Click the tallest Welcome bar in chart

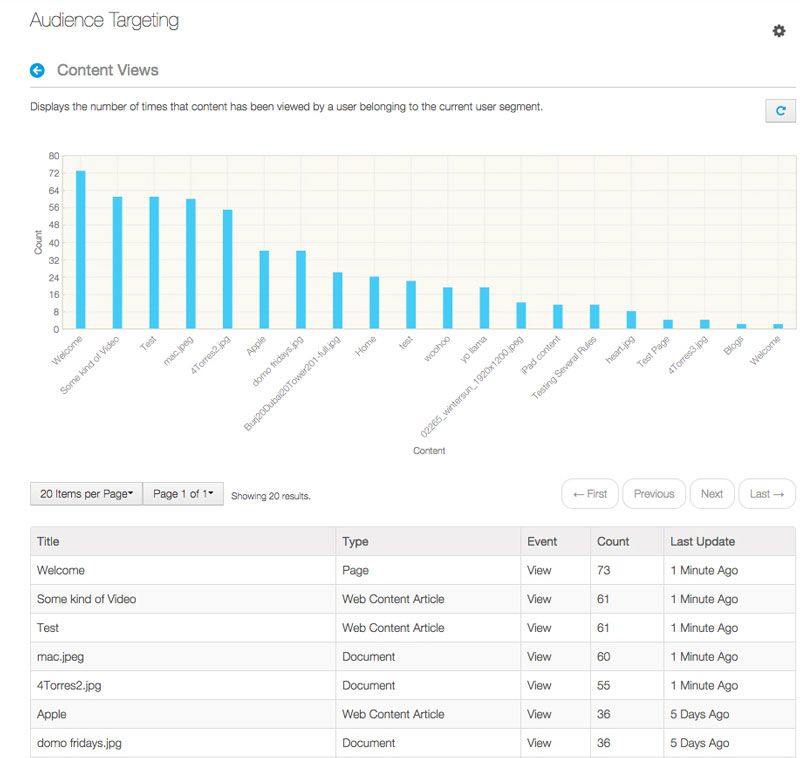81,250
